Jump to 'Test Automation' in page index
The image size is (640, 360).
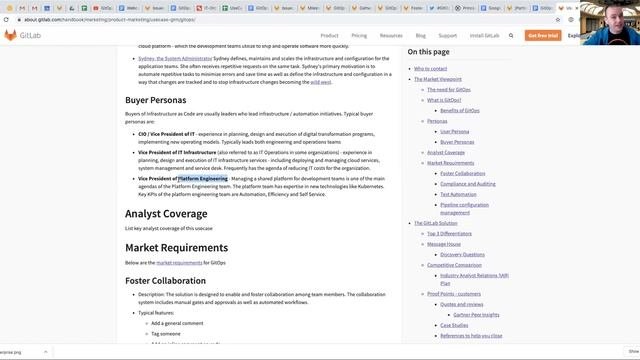coord(458,194)
